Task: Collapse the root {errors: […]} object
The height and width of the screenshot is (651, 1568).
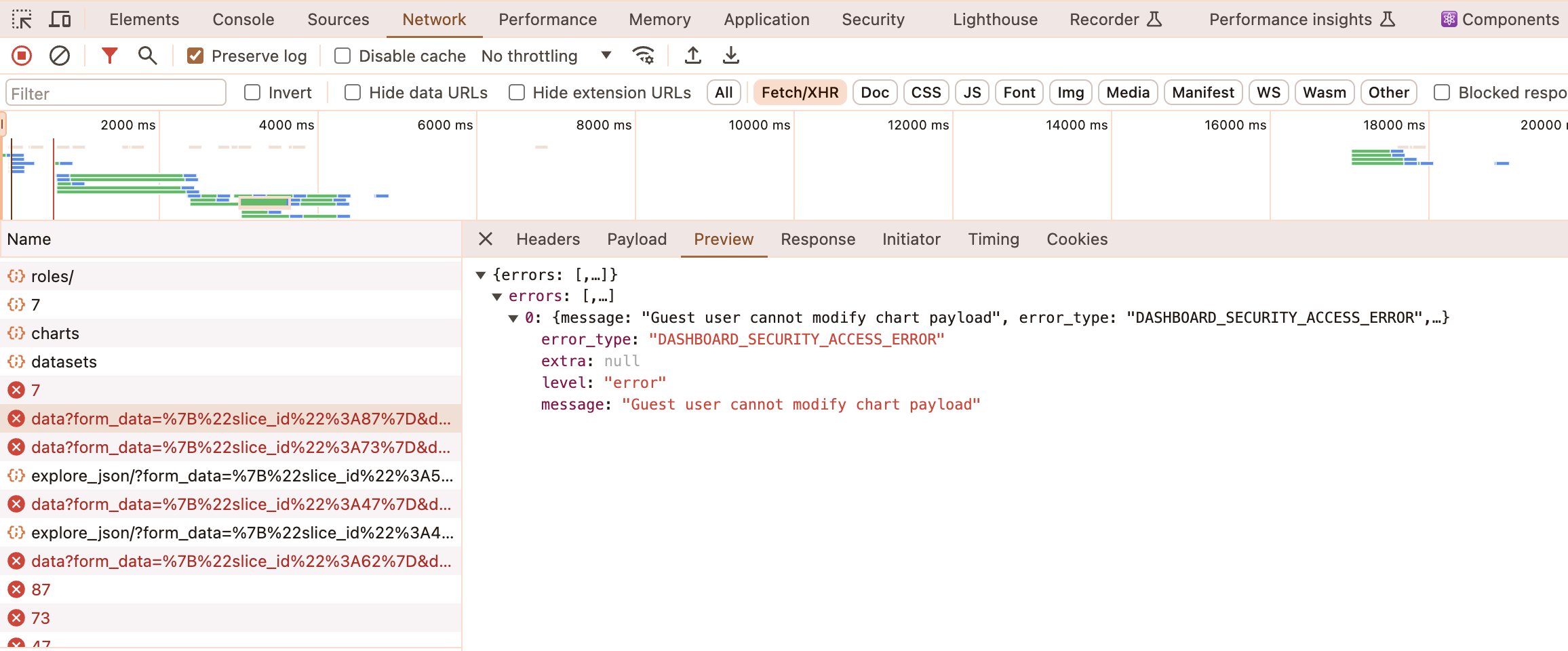Action: click(x=480, y=275)
